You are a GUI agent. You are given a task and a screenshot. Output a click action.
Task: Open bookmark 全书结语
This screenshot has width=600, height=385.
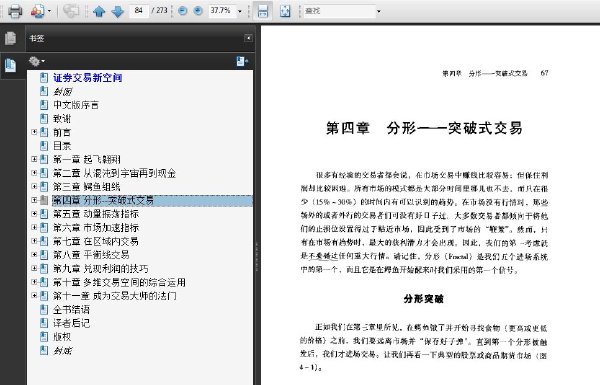pyautogui.click(x=71, y=310)
